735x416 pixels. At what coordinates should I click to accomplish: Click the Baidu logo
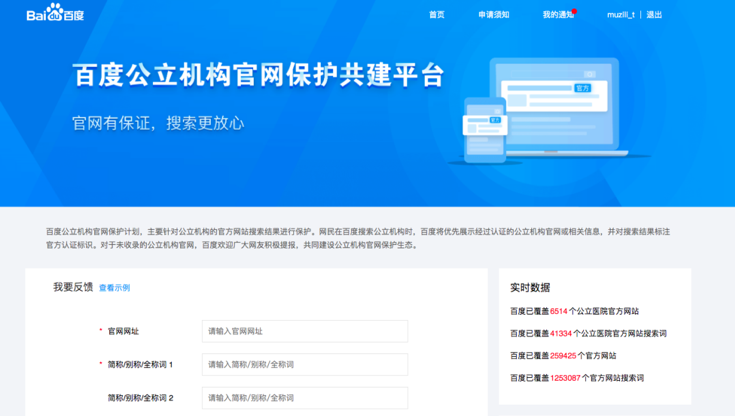tap(55, 13)
